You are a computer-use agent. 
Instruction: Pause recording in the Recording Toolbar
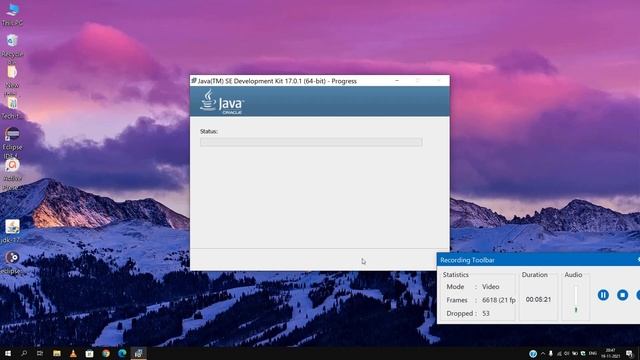(x=603, y=295)
